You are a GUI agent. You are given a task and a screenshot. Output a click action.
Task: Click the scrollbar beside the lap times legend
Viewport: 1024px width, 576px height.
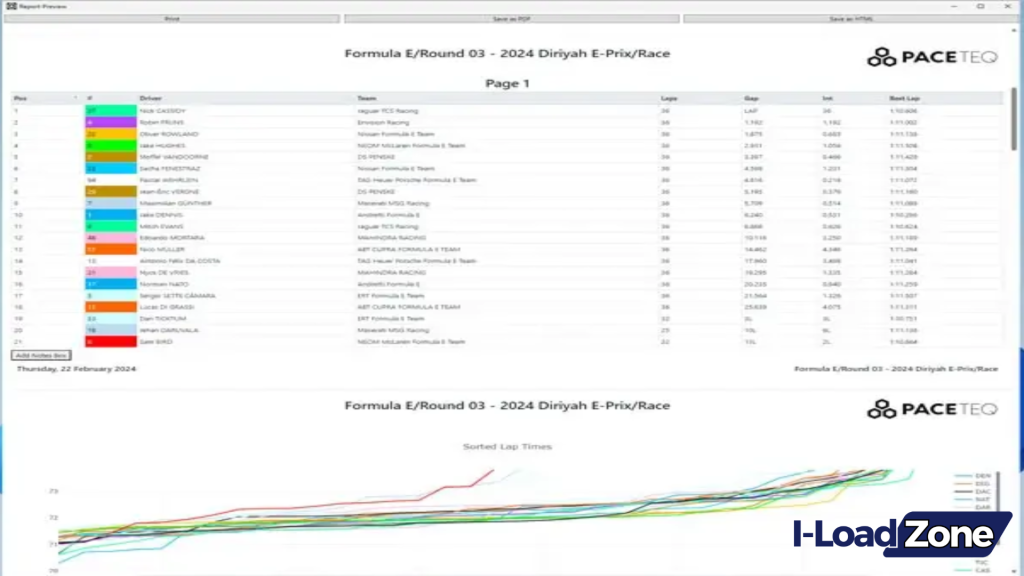coord(998,490)
